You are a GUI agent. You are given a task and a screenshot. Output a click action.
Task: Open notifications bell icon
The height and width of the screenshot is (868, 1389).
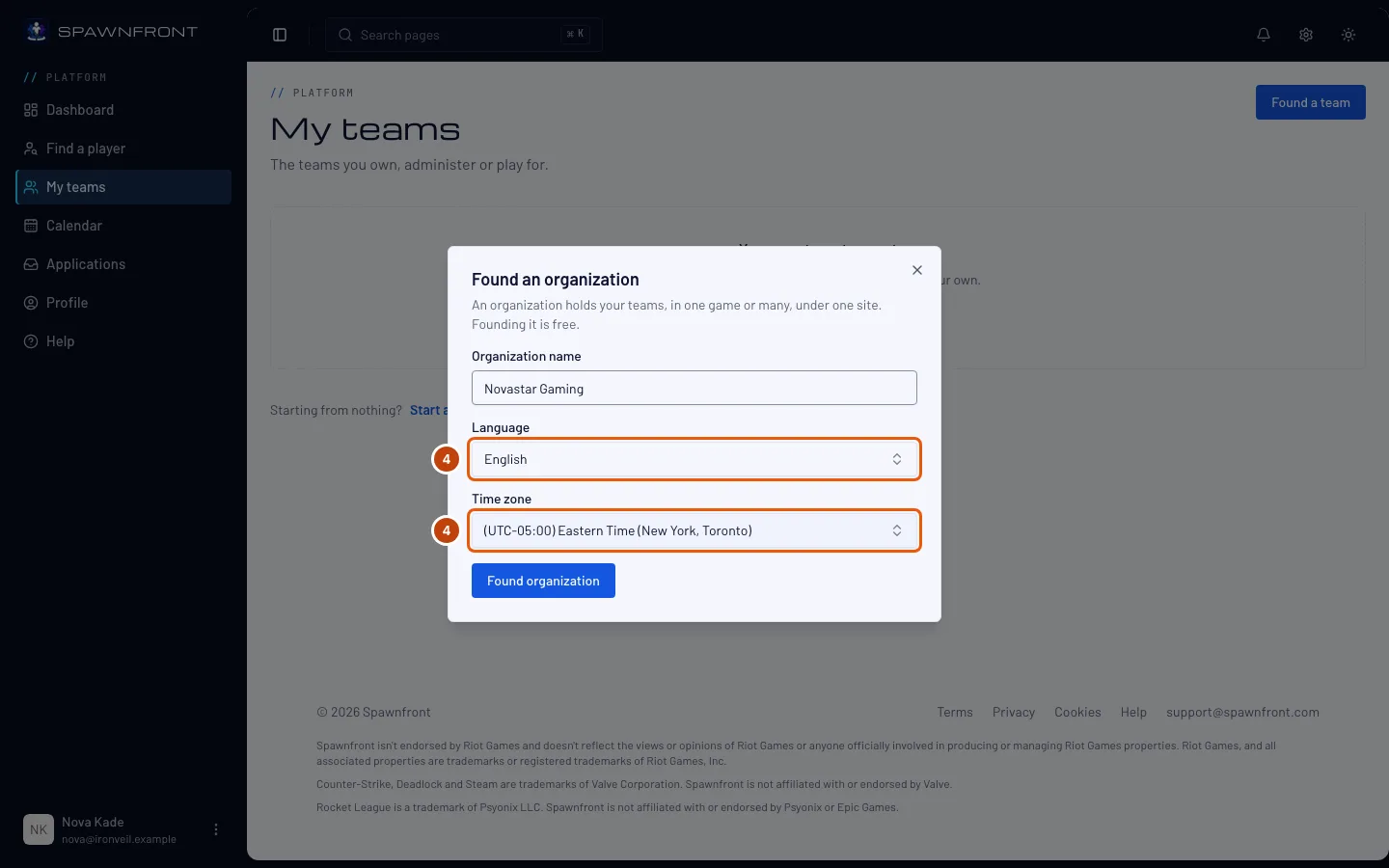tap(1264, 35)
